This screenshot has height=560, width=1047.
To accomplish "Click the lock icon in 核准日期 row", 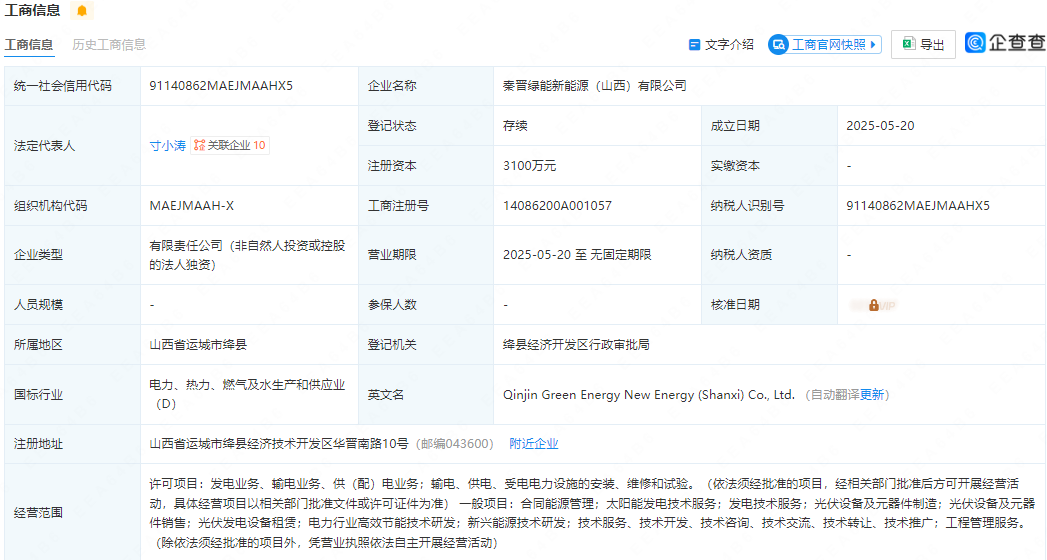I will [x=873, y=305].
